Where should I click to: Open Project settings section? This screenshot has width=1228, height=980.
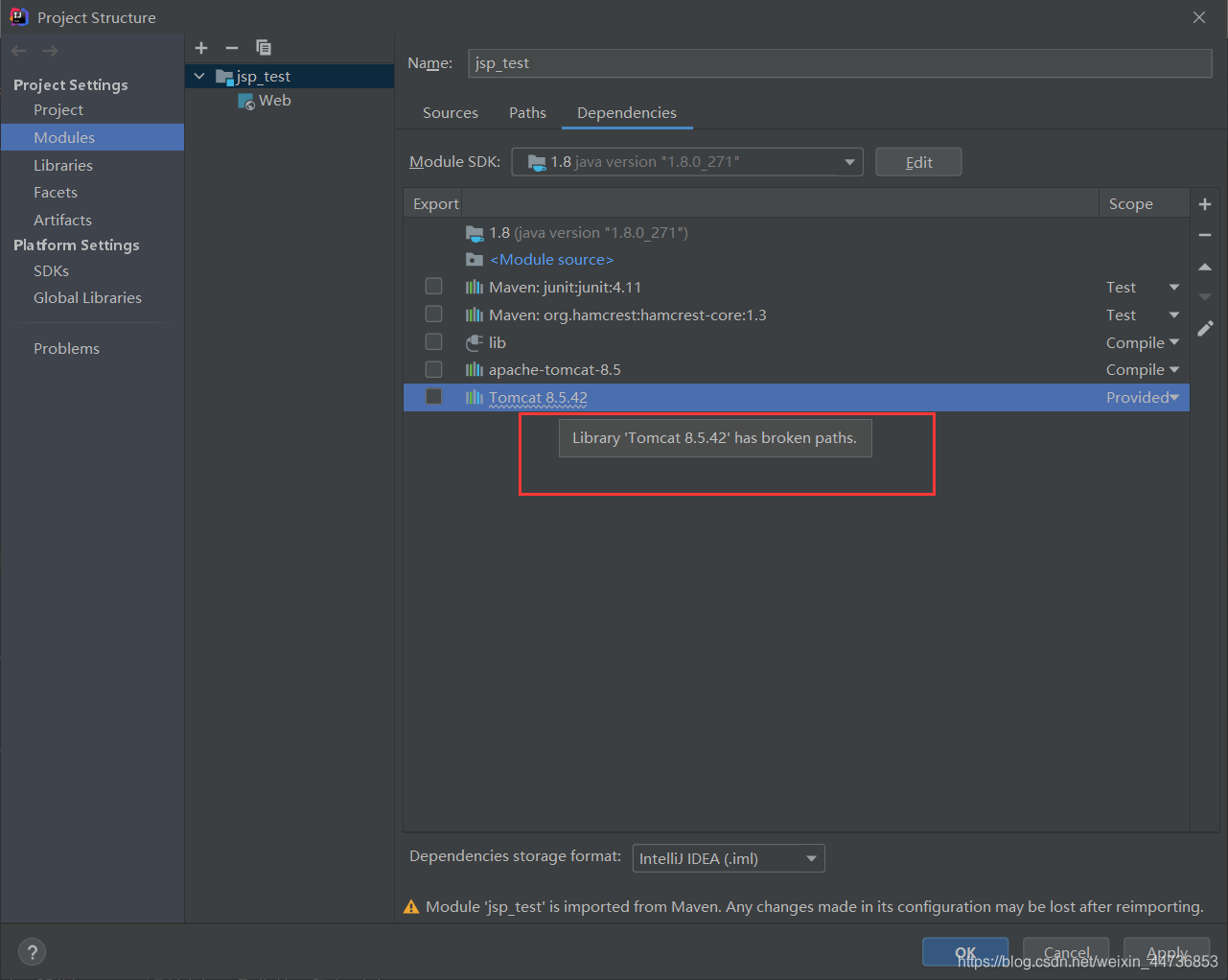point(58,110)
